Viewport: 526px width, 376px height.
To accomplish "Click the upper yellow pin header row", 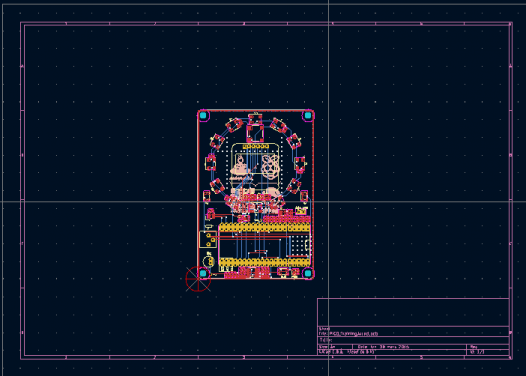I will click(264, 228).
